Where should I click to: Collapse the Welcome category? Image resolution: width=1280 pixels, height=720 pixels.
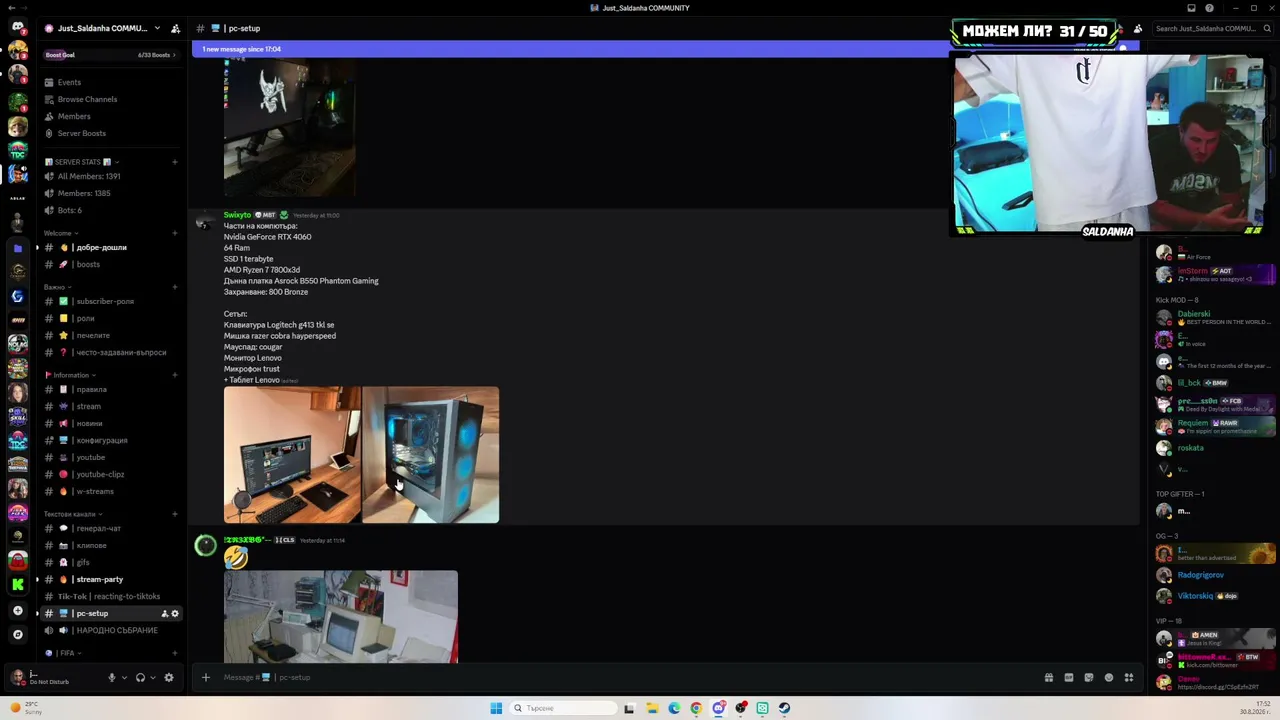tap(60, 233)
